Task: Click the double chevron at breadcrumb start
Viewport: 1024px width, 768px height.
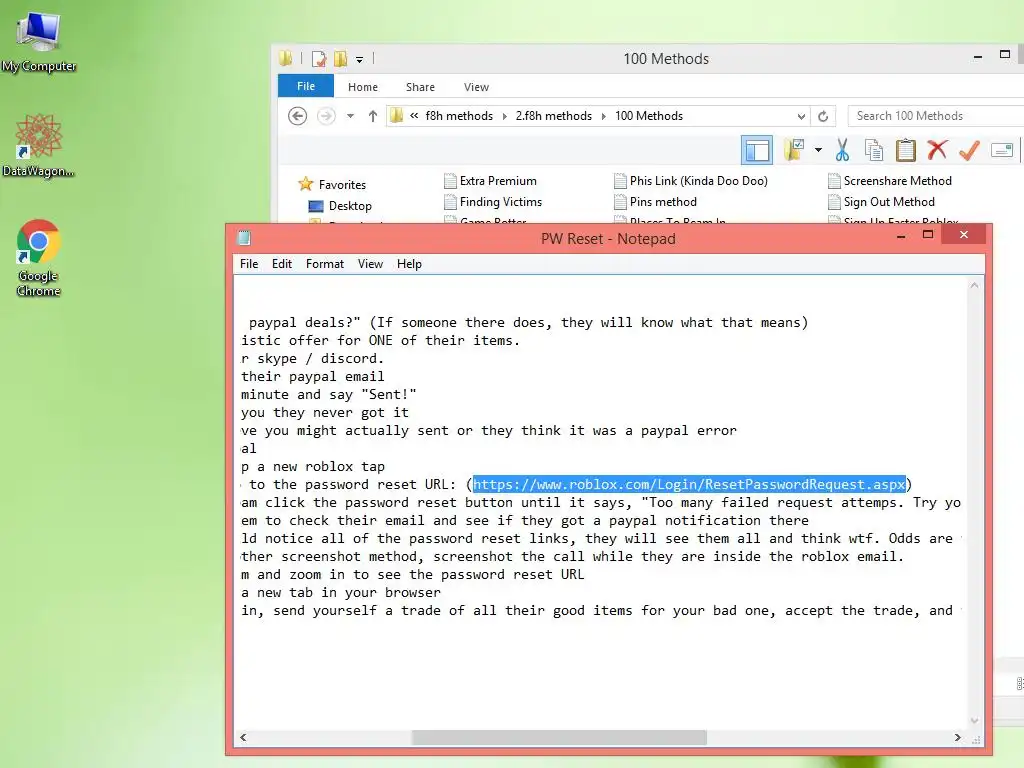Action: (414, 116)
